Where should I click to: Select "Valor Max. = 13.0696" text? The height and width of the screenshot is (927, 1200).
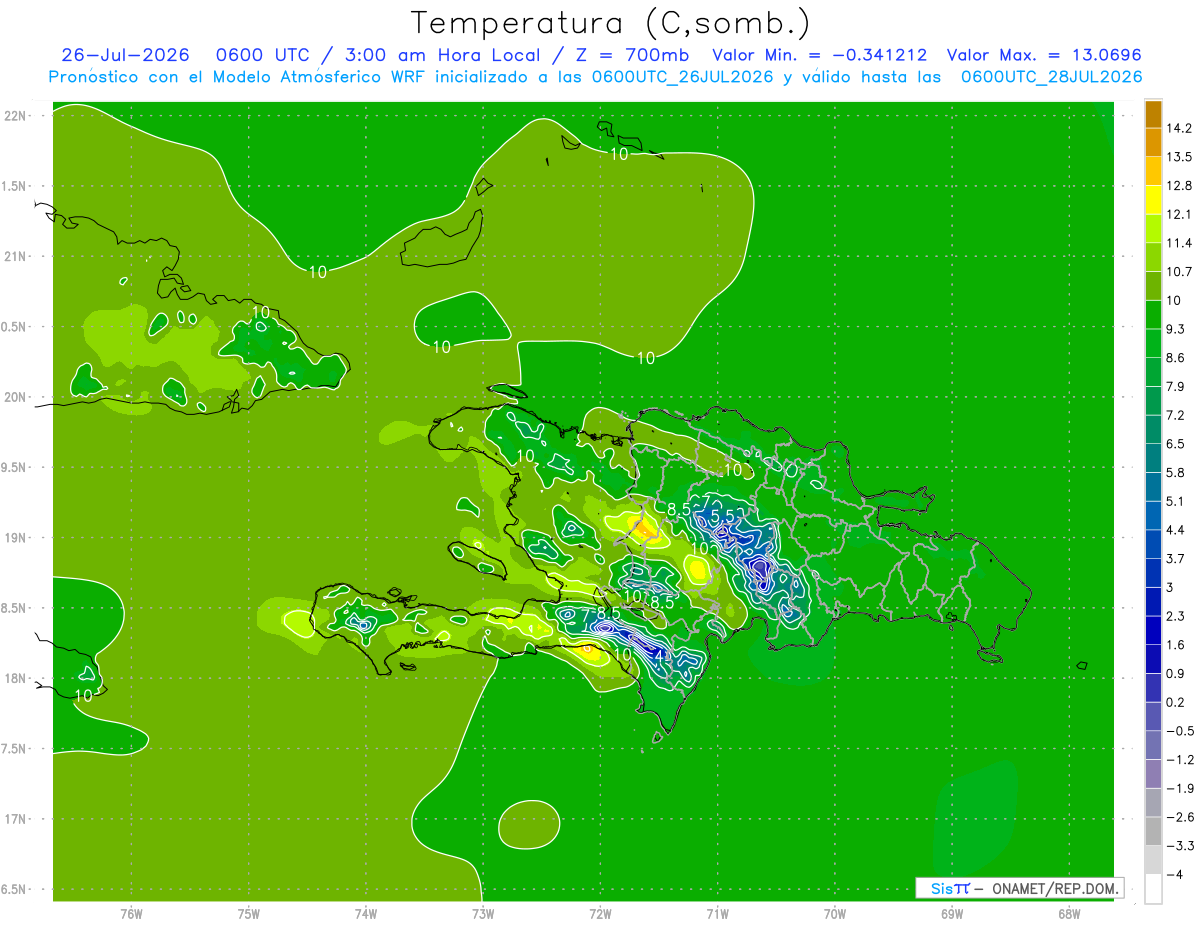(x=1044, y=55)
